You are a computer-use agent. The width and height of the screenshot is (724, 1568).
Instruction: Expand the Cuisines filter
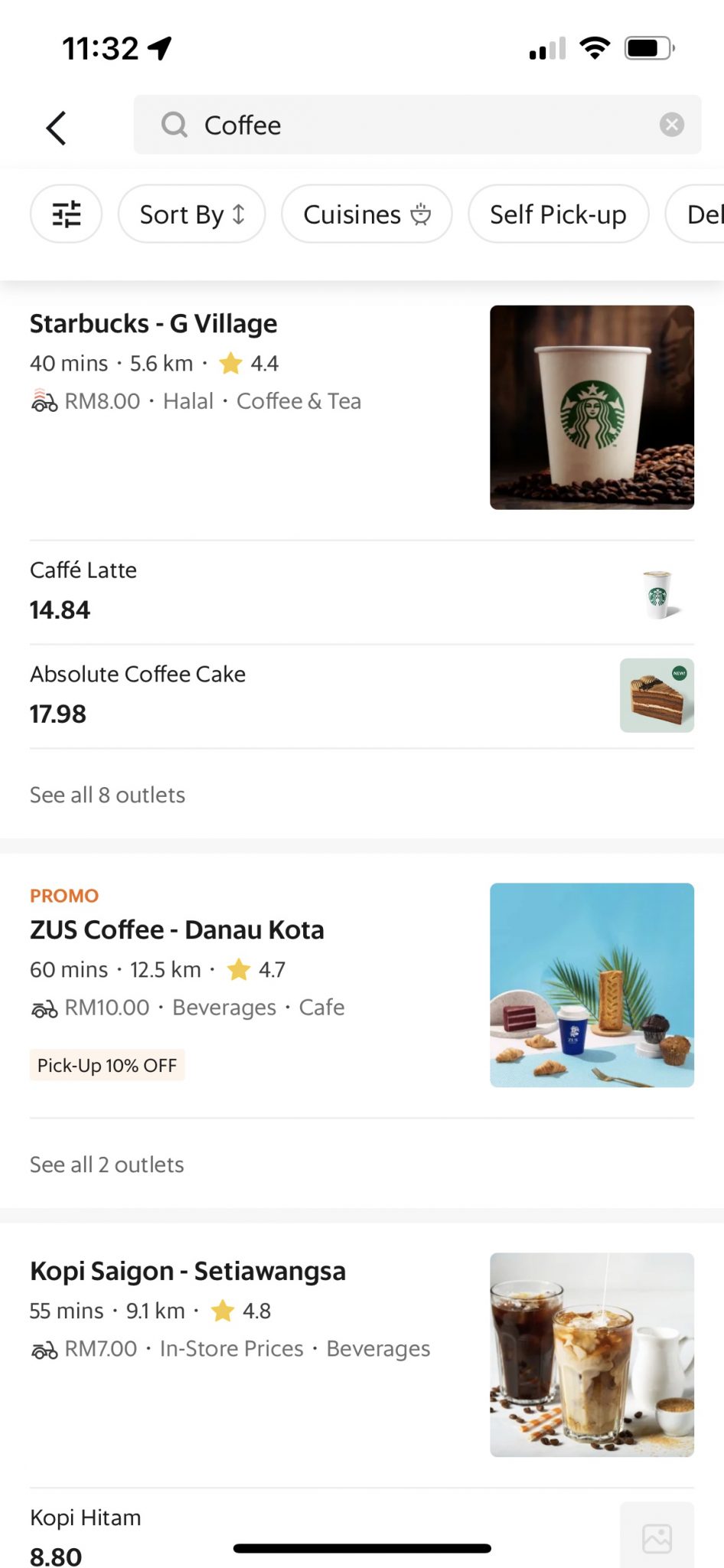pyautogui.click(x=367, y=214)
